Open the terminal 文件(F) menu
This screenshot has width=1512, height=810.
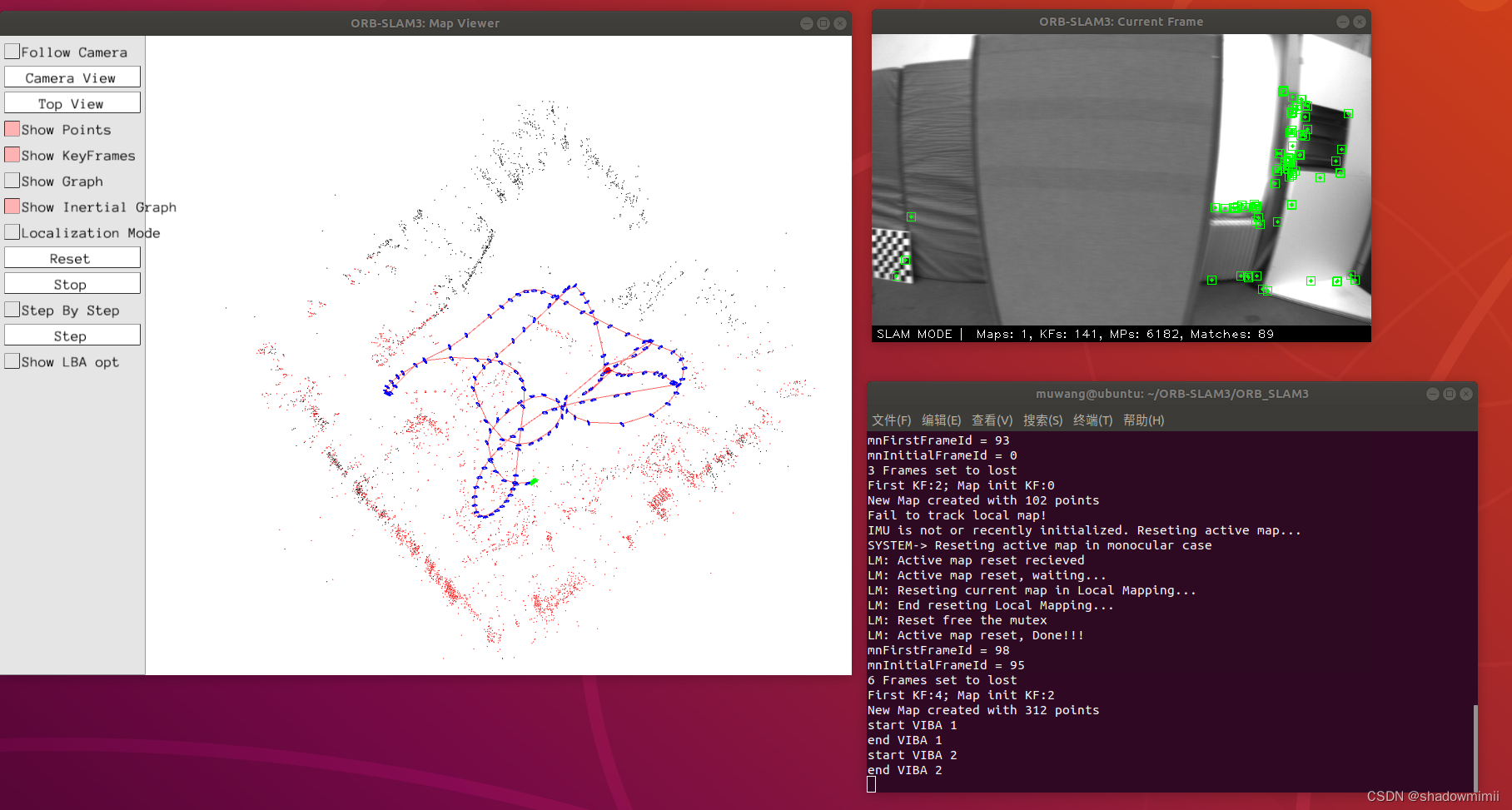[891, 420]
